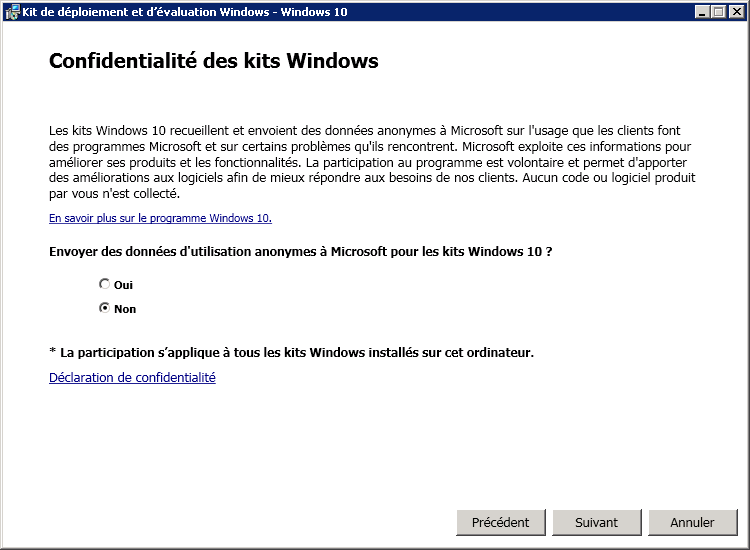This screenshot has width=750, height=550.
Task: Click the privacy description paragraph
Action: click(371, 161)
